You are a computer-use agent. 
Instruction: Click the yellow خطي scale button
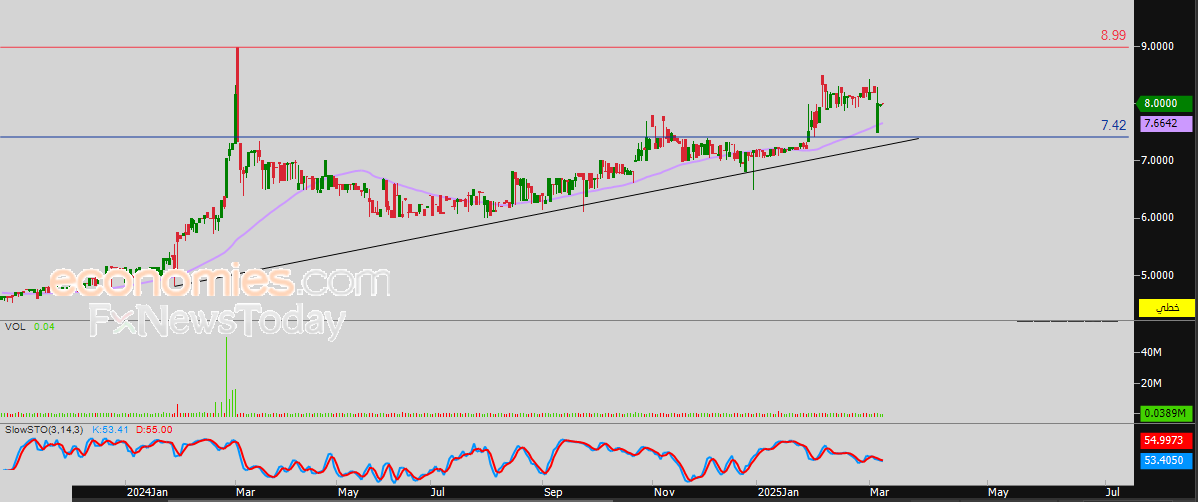tap(1167, 308)
